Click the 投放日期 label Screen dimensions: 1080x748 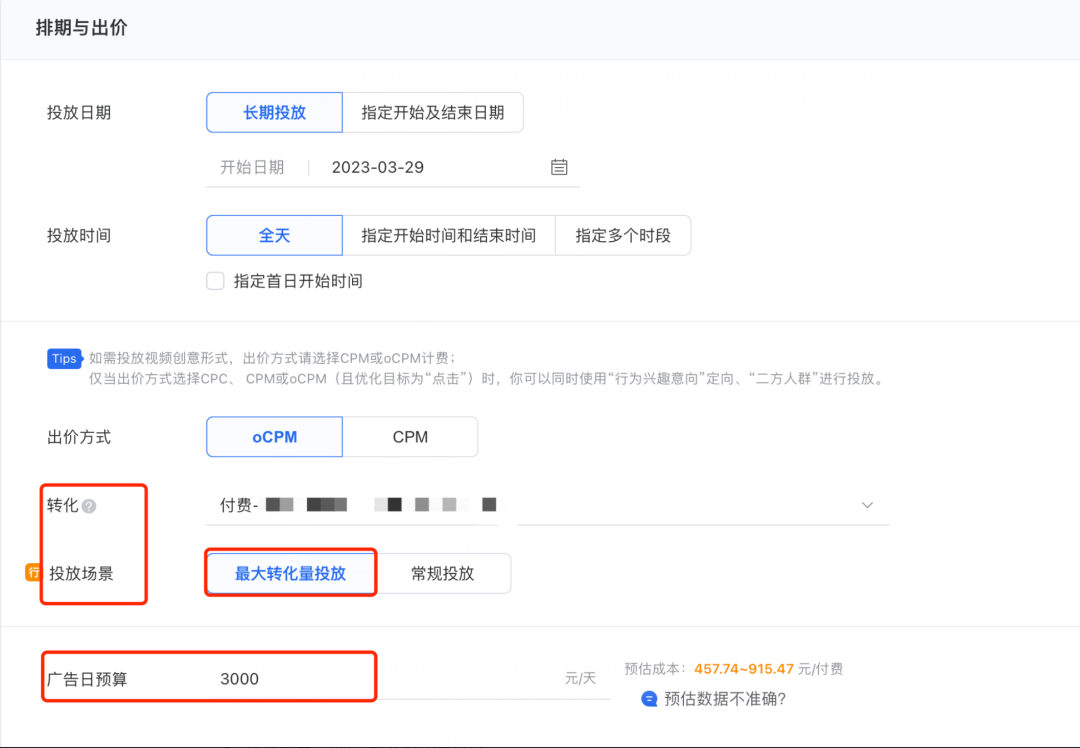(79, 112)
